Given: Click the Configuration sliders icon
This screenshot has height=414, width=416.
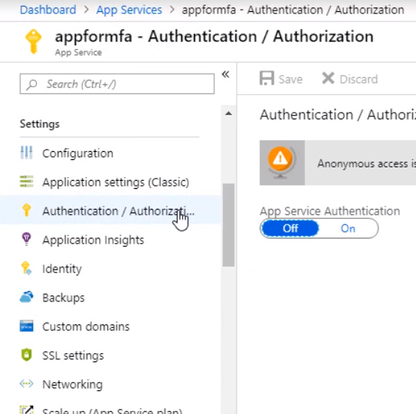Looking at the screenshot, I should 26,153.
